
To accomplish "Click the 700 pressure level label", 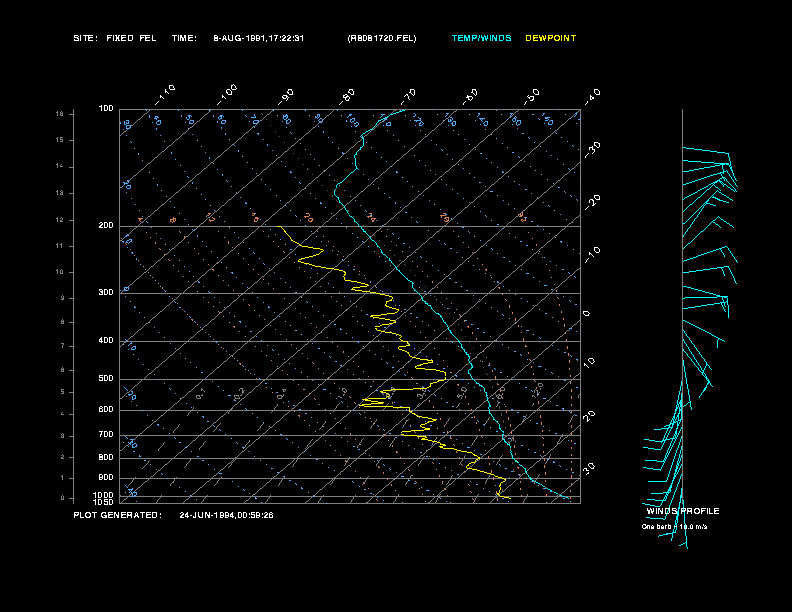I will 106,435.
